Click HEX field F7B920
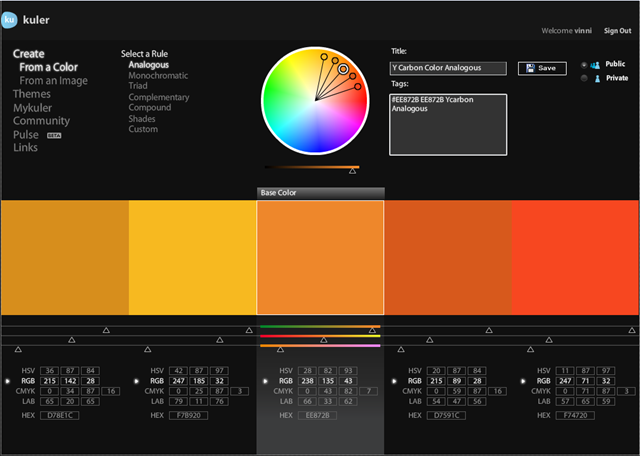Viewport: 640px width, 456px height. point(189,416)
